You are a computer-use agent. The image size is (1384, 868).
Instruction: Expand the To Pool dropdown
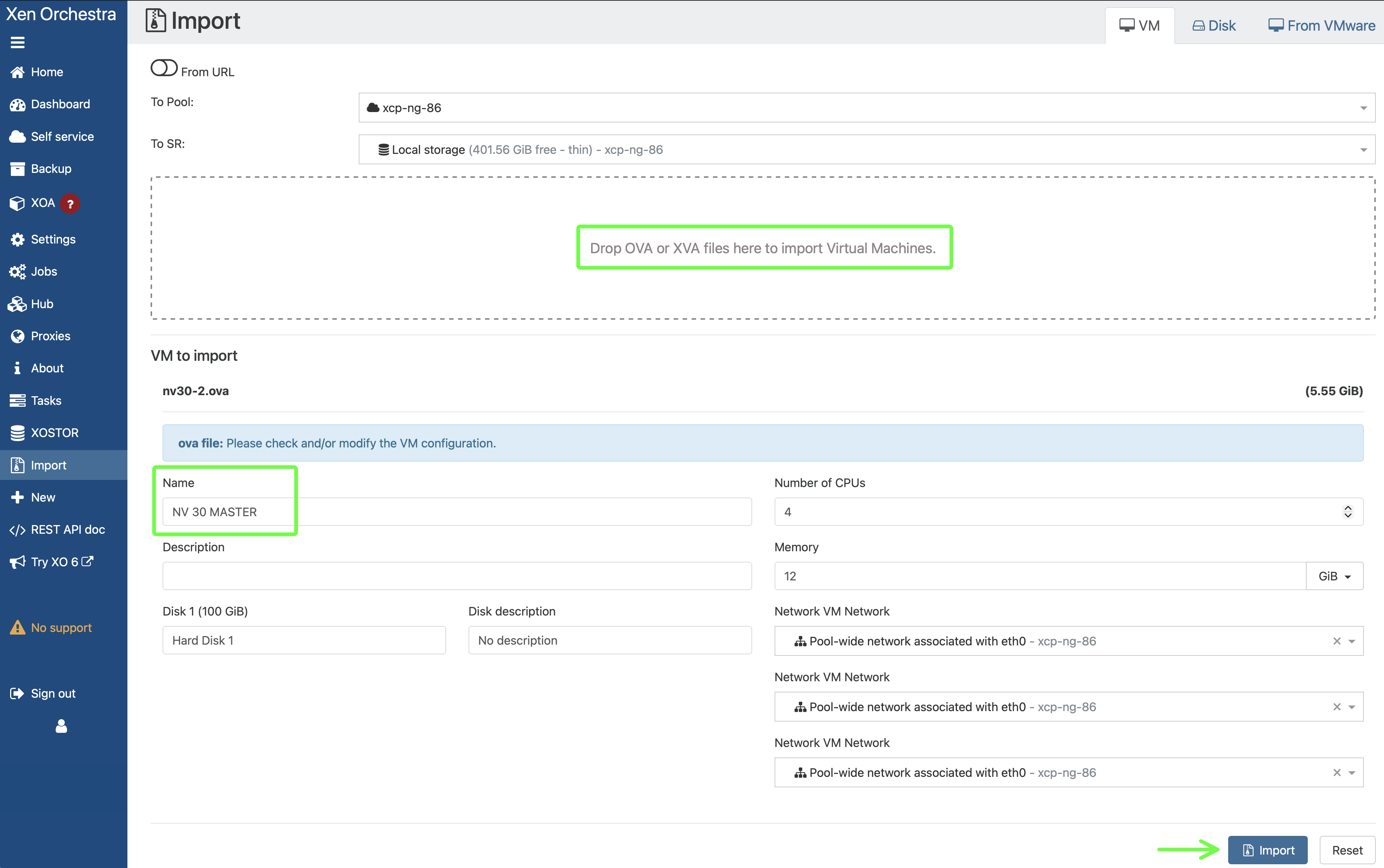point(866,108)
